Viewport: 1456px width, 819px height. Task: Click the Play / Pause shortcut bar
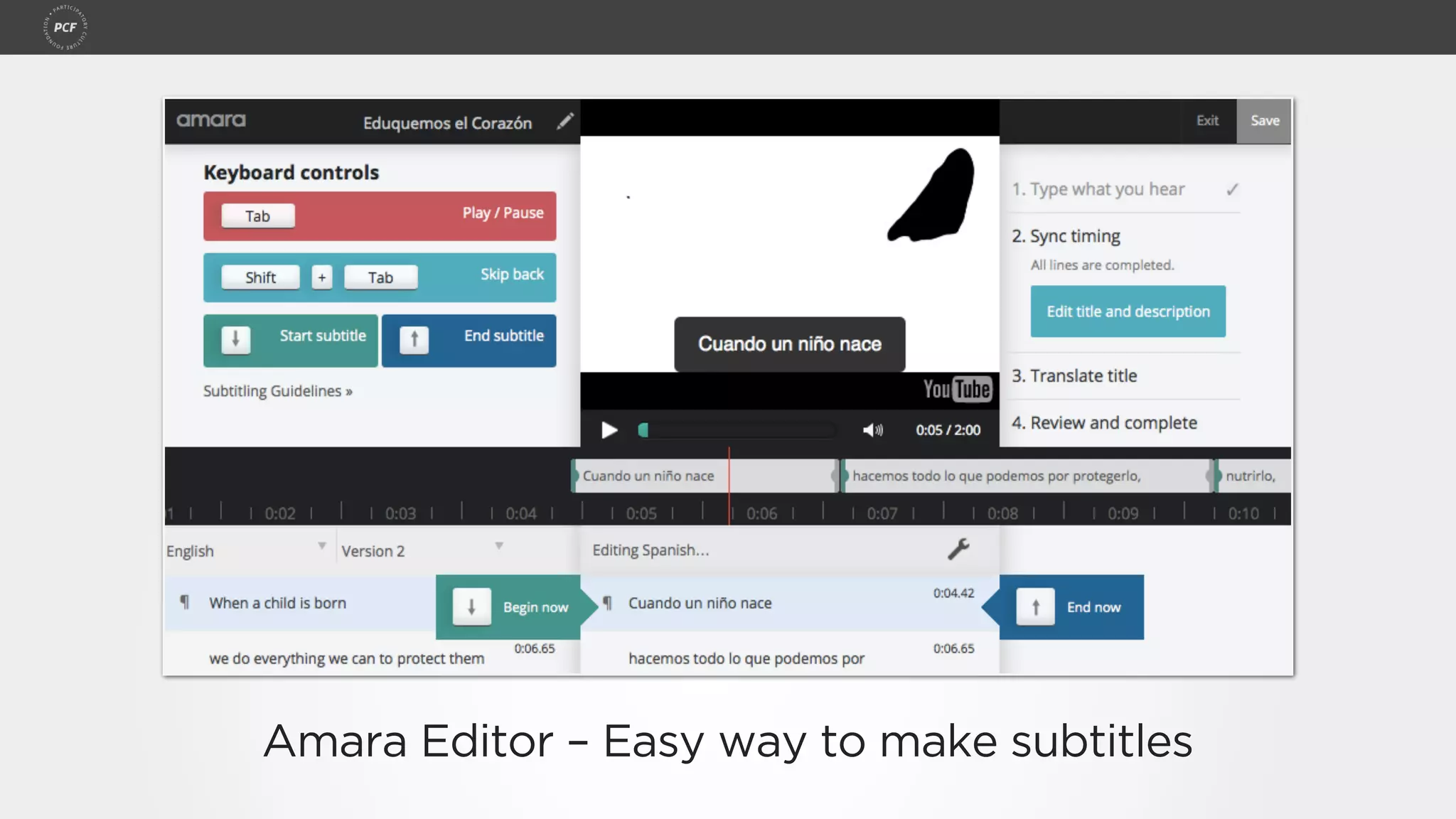(x=380, y=216)
